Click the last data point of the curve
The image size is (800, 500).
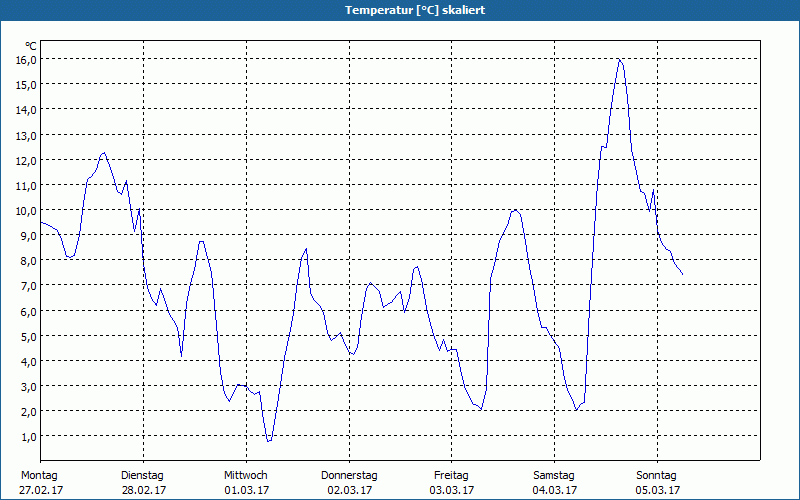(683, 274)
